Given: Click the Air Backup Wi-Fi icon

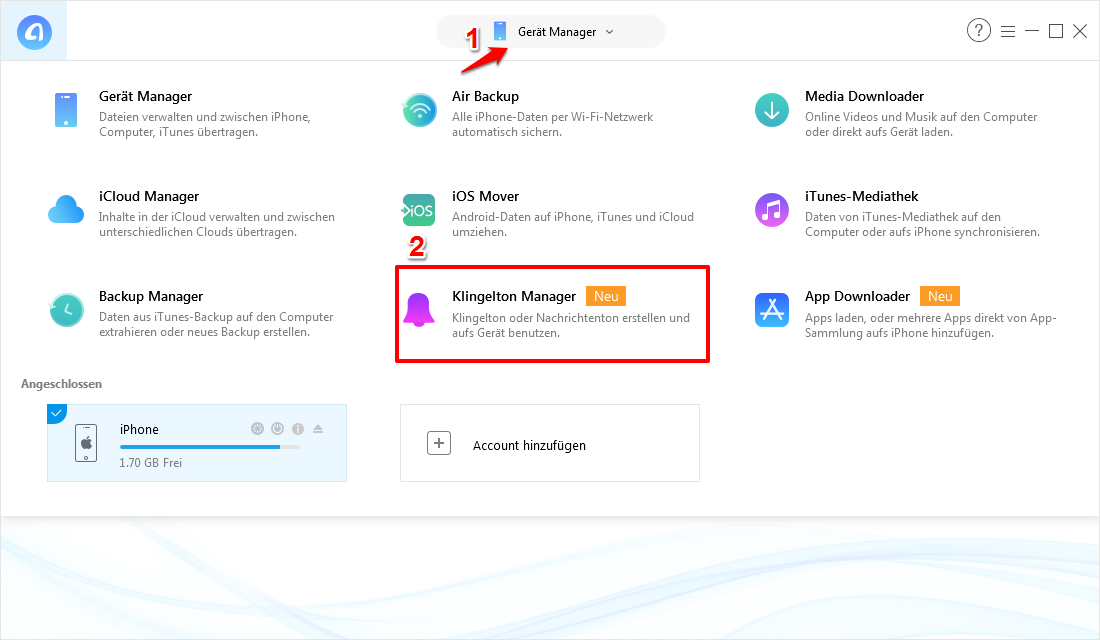Looking at the screenshot, I should tap(420, 110).
